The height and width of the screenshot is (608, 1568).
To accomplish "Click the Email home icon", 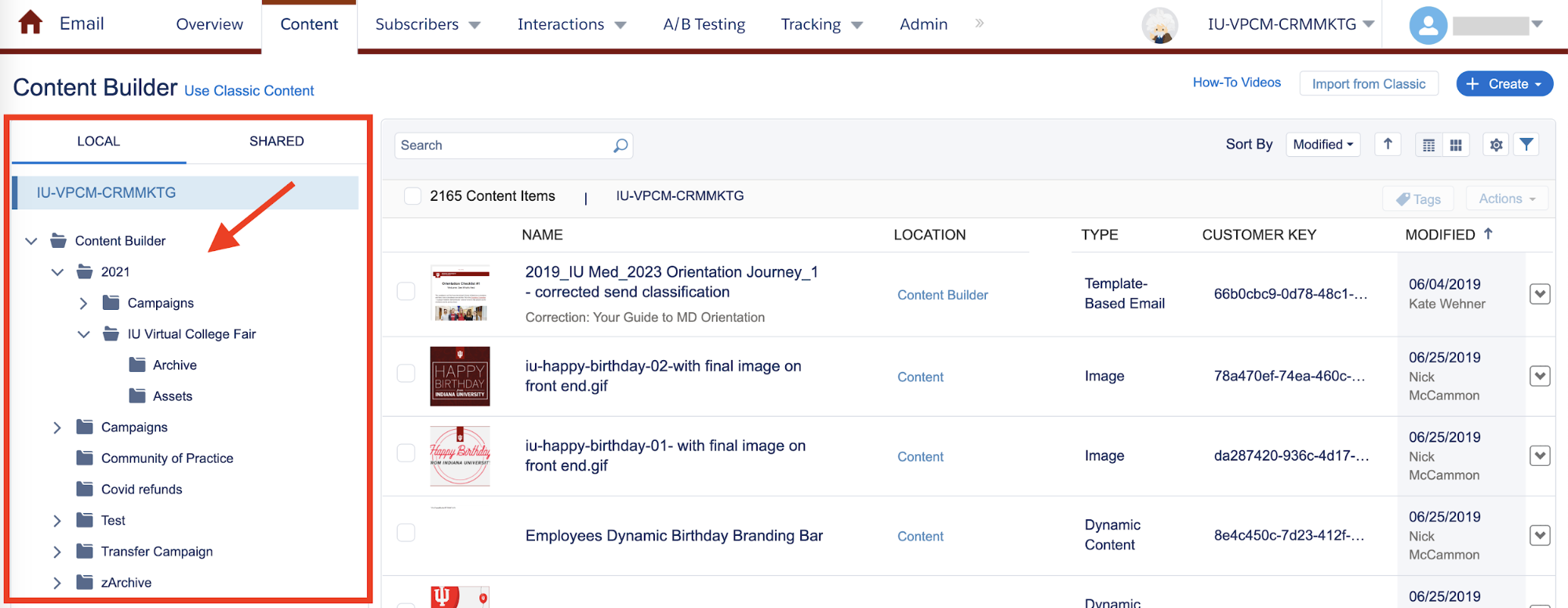I will (31, 23).
